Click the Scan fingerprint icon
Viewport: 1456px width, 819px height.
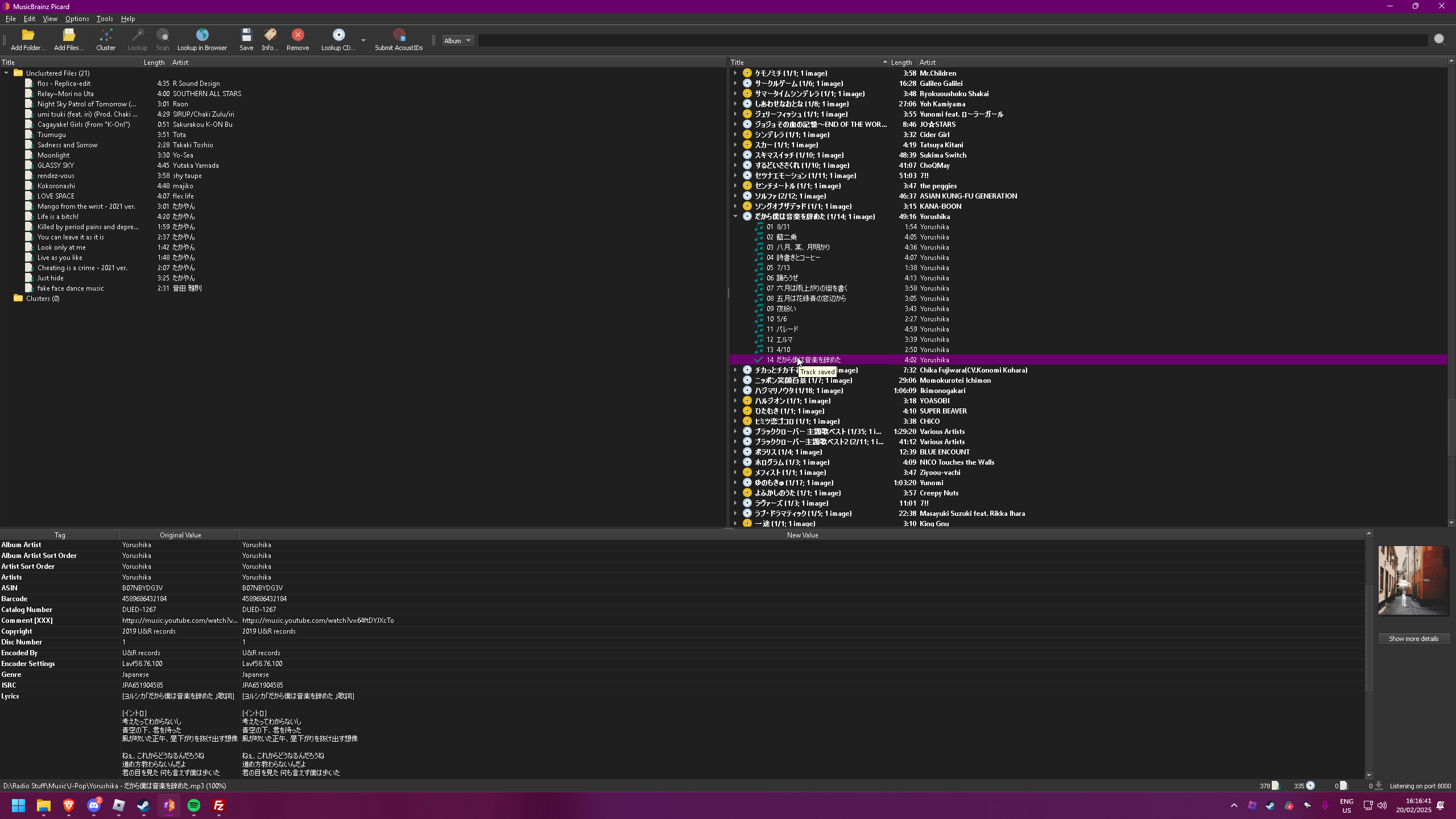click(x=163, y=35)
